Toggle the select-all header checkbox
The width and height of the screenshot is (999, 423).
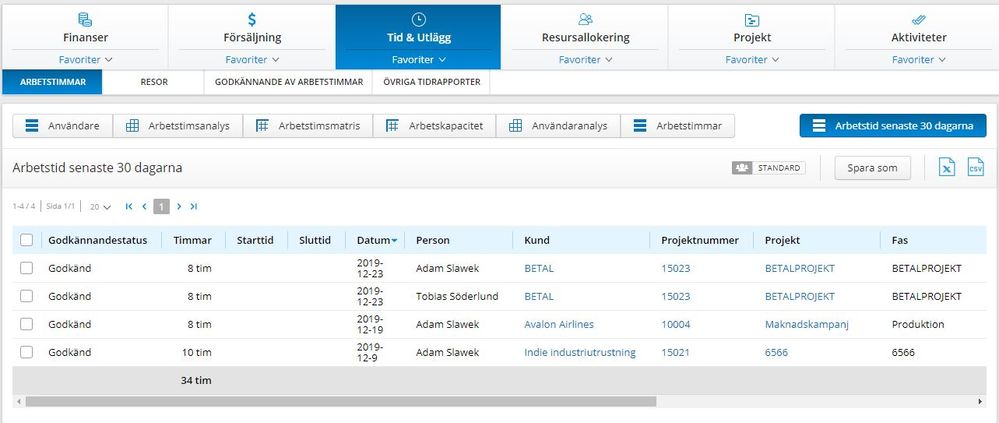pyautogui.click(x=26, y=240)
